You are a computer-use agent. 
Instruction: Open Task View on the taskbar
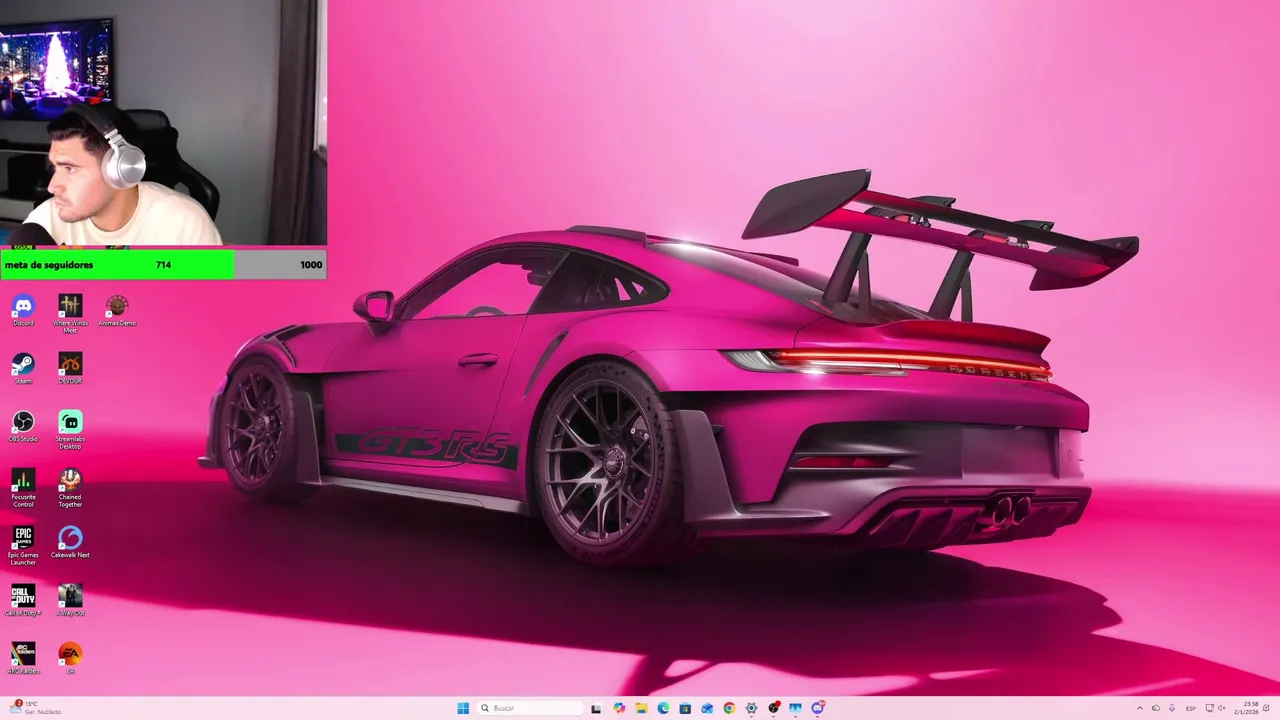click(596, 708)
